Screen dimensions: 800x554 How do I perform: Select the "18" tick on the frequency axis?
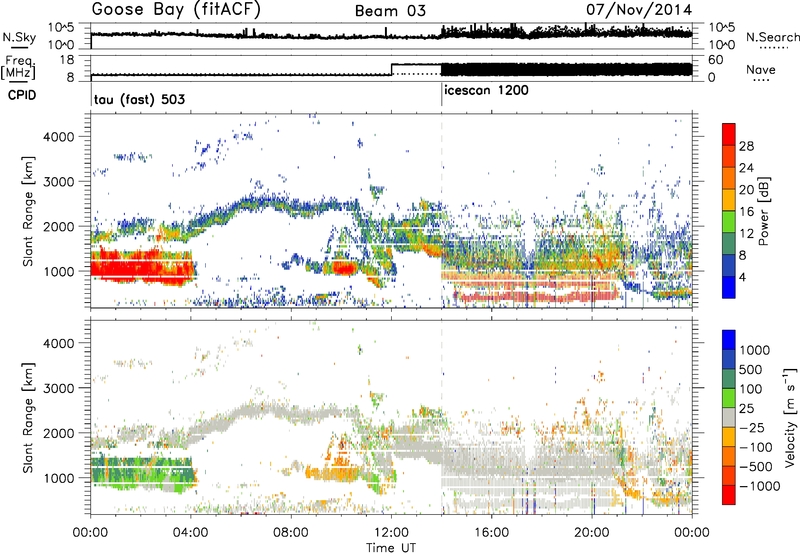(x=67, y=60)
